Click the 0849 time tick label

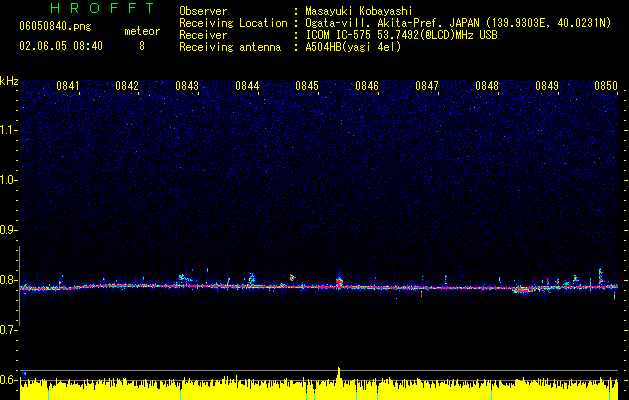click(547, 86)
